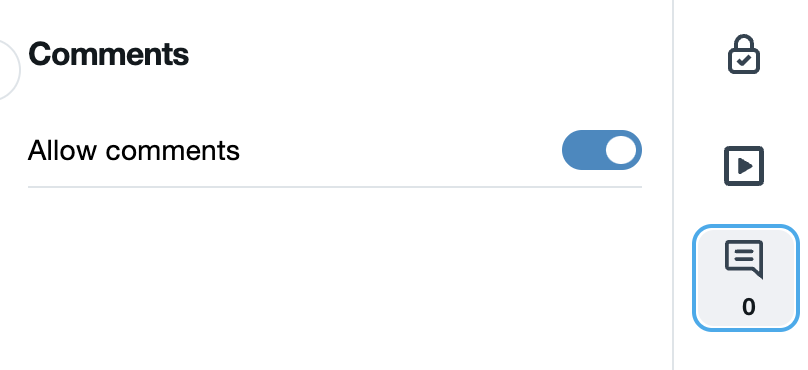Open the play button preview panel

click(x=744, y=166)
